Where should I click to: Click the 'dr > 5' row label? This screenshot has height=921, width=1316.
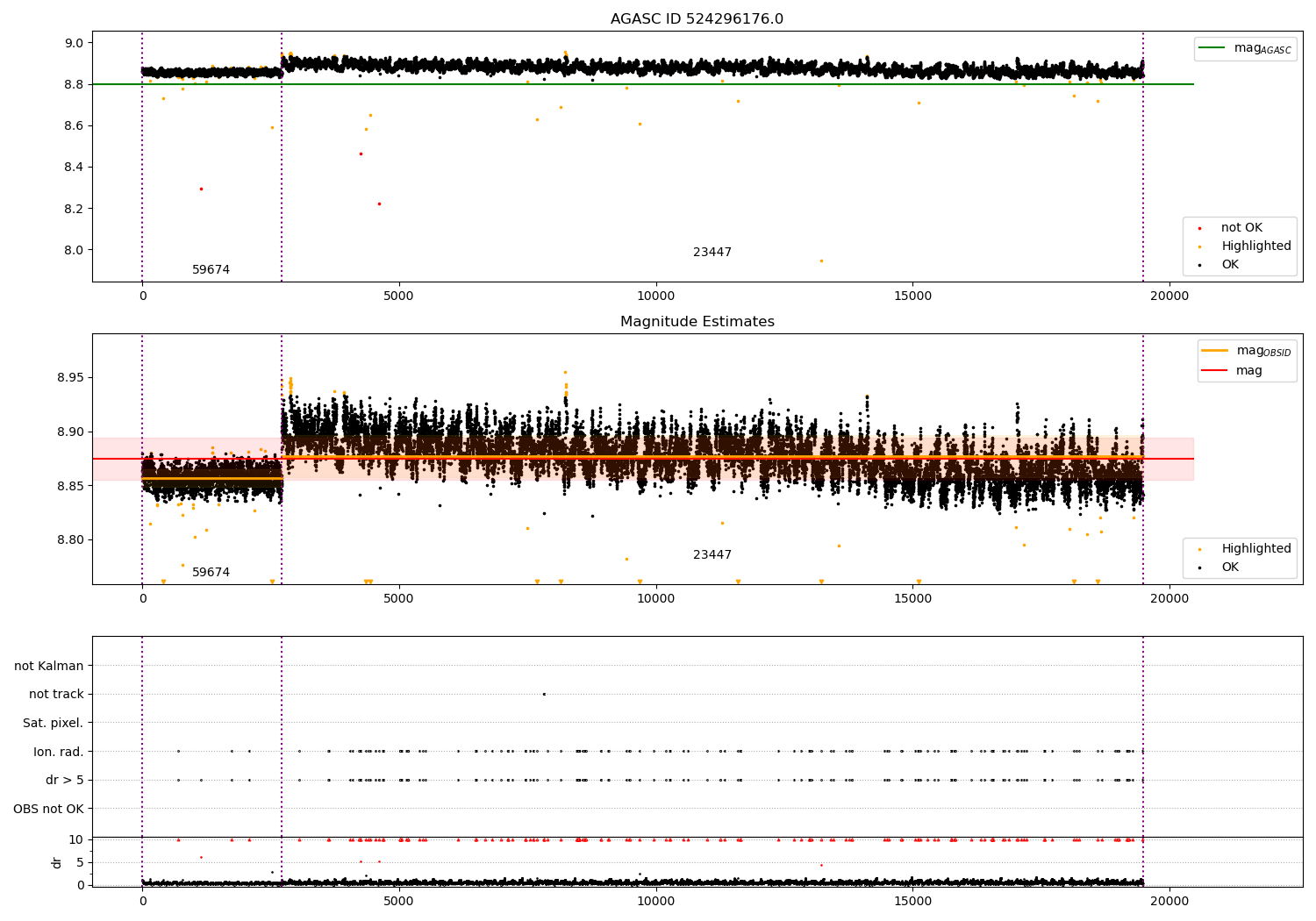[65, 781]
